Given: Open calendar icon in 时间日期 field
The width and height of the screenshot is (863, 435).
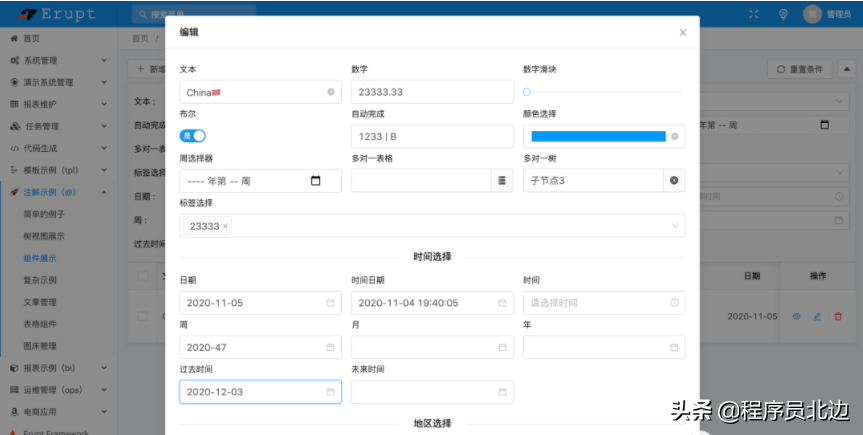Looking at the screenshot, I should [502, 303].
